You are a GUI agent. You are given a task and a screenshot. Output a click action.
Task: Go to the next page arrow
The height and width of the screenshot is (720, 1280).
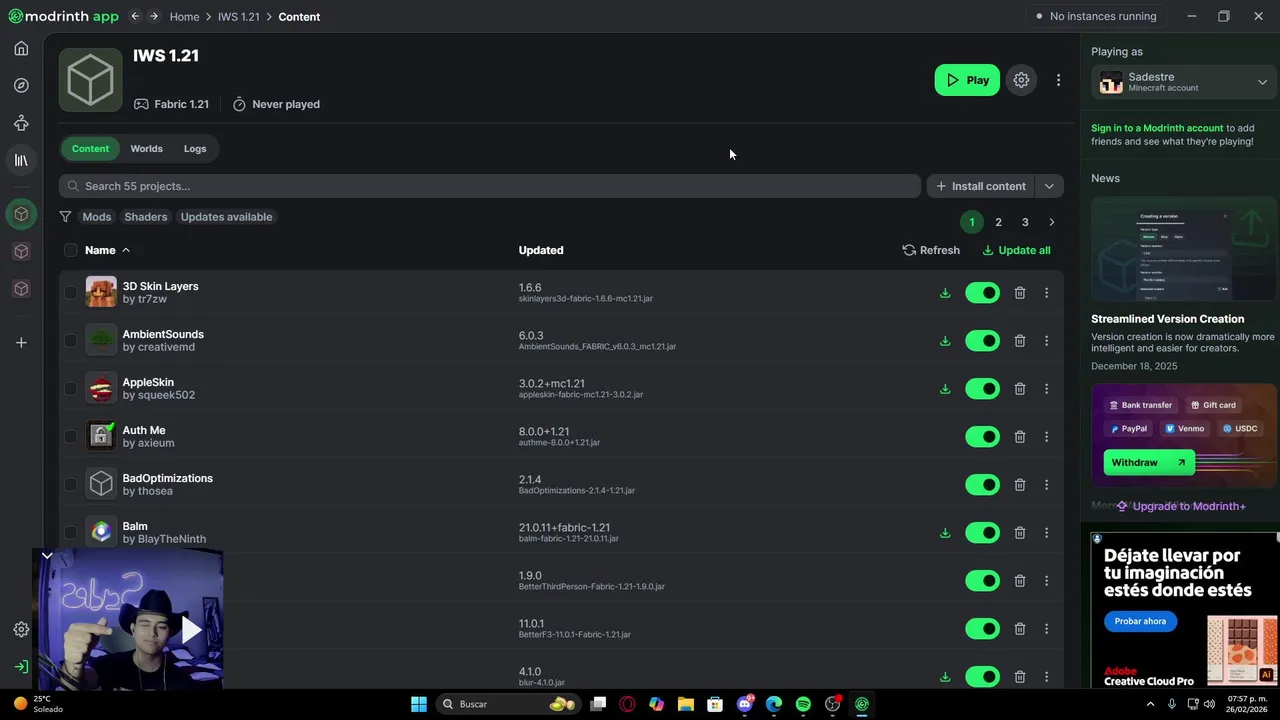(1051, 222)
